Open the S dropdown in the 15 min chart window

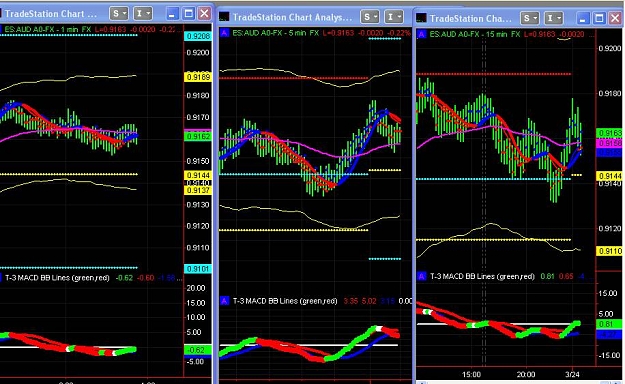click(530, 18)
